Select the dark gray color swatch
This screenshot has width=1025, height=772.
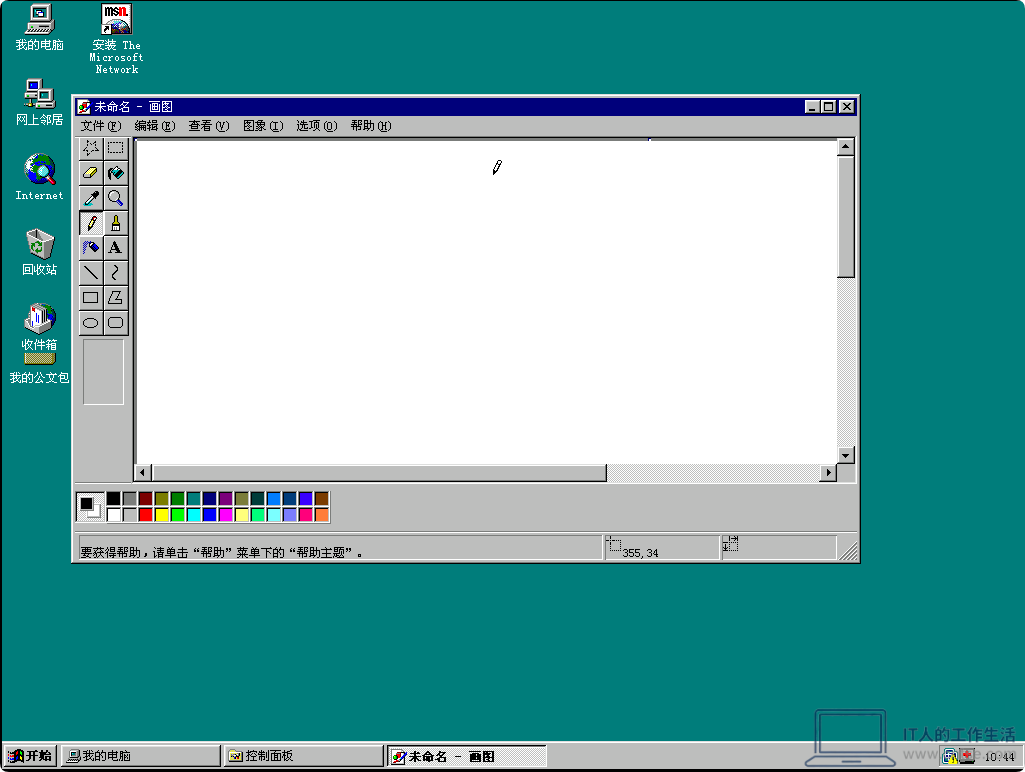click(129, 499)
